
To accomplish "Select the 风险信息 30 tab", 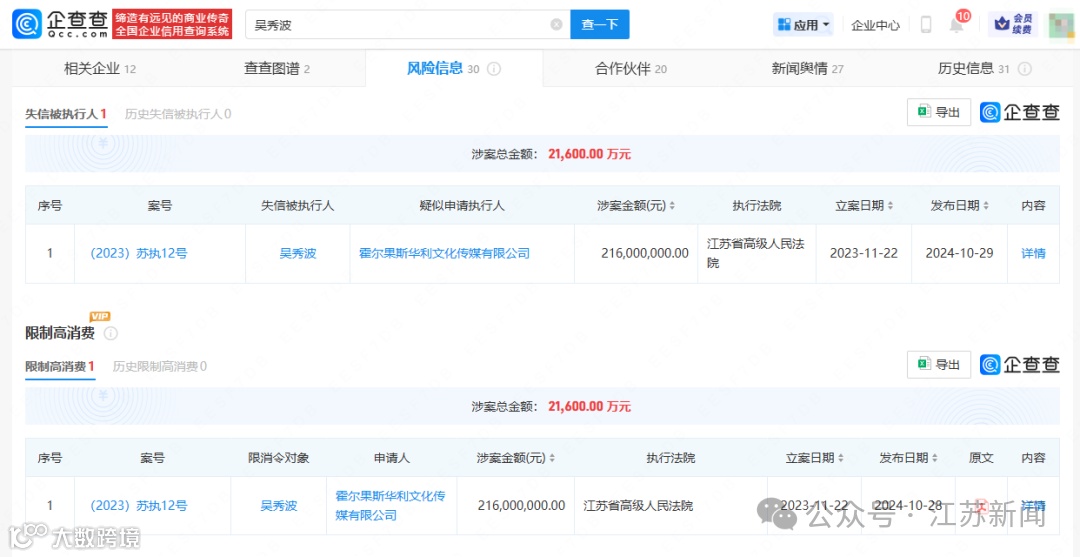I will point(454,68).
